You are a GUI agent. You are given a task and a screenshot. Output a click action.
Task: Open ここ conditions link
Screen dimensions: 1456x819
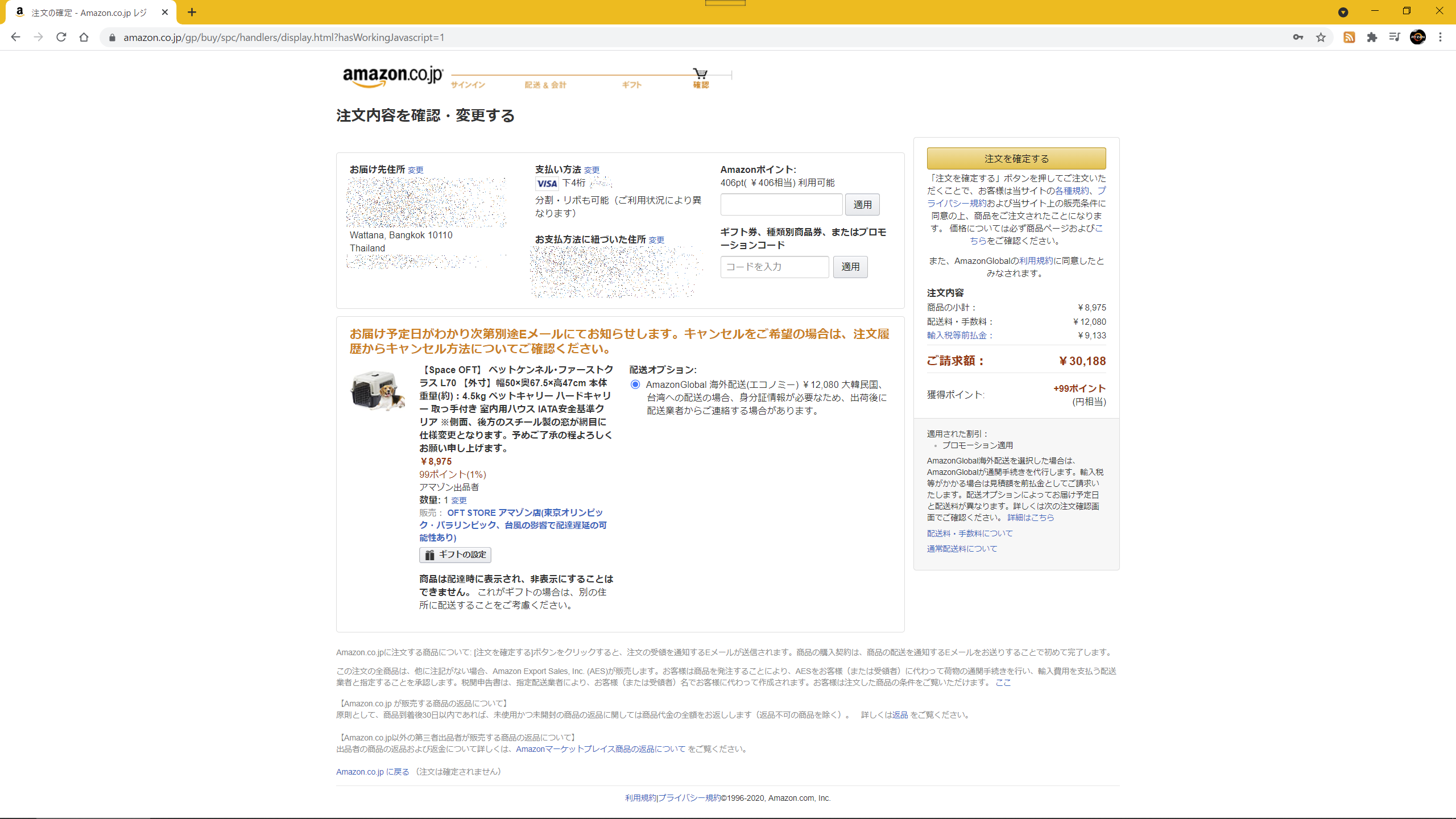pyautogui.click(x=1003, y=682)
